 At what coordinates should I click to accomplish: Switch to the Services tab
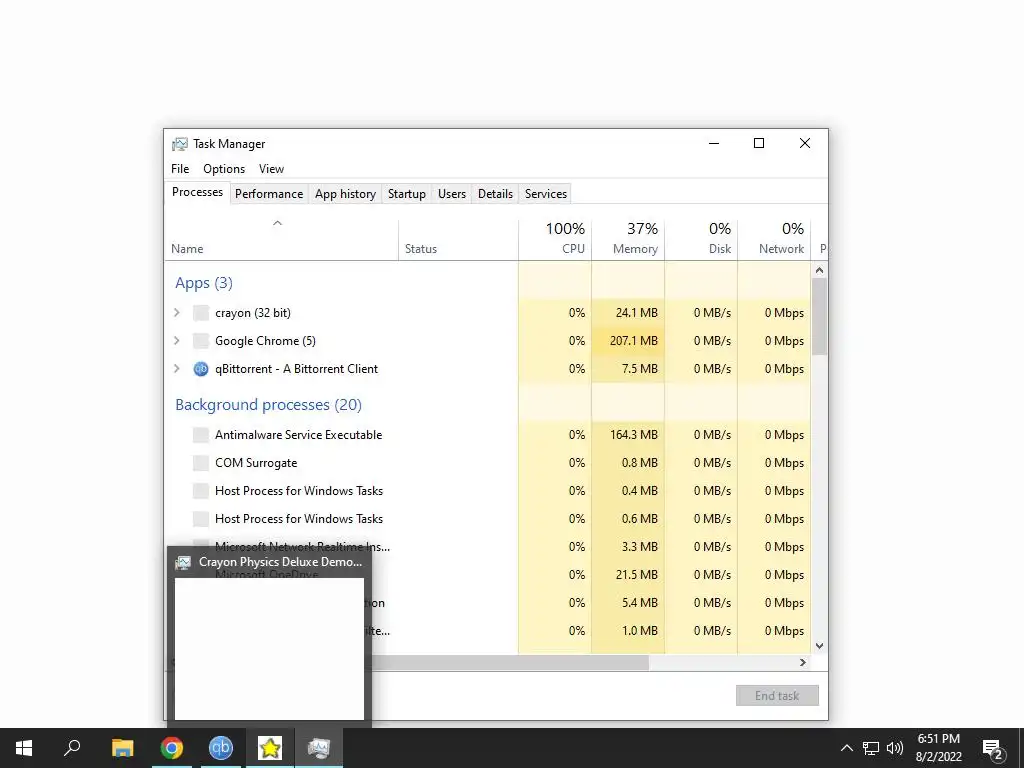point(546,194)
